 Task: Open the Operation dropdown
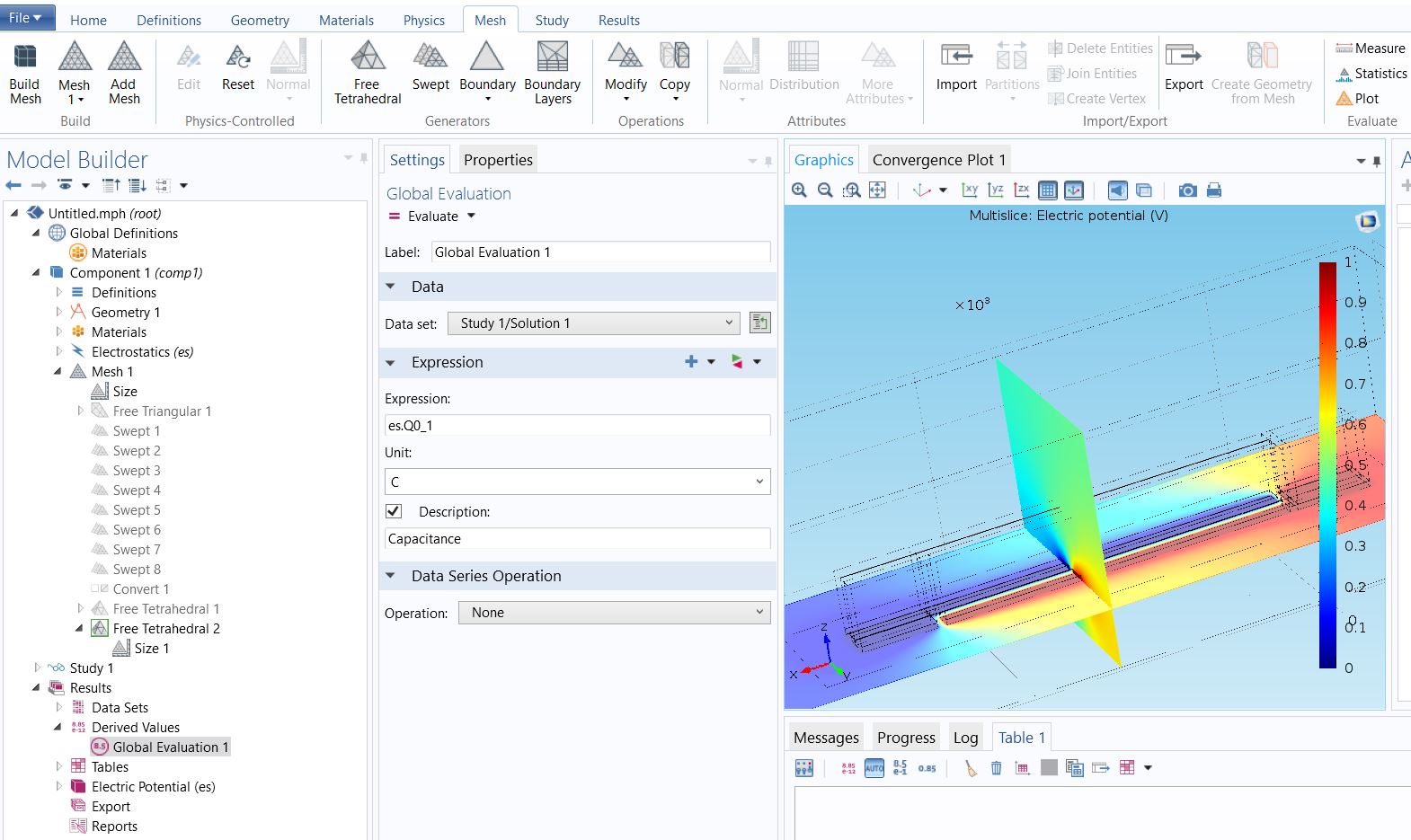(x=615, y=613)
